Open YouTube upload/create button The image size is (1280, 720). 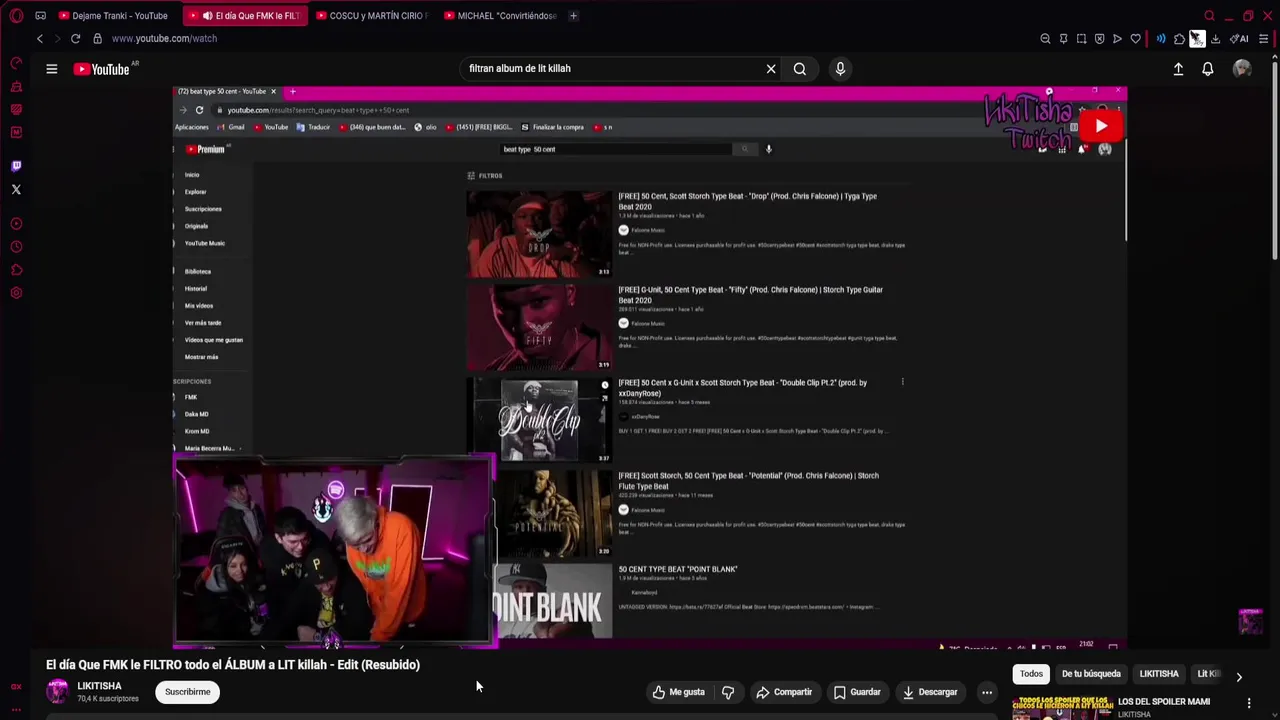[x=1178, y=69]
